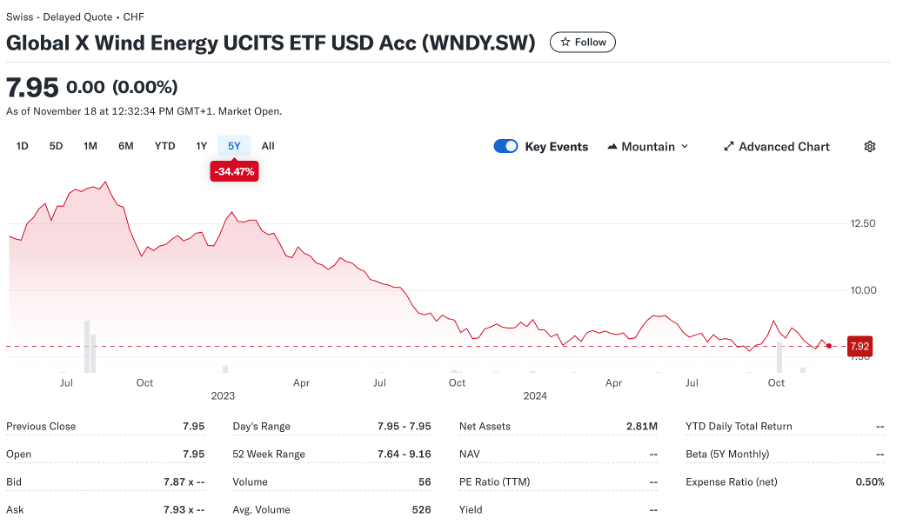This screenshot has width=904, height=532.
Task: Open chart settings gear icon
Action: (x=869, y=146)
